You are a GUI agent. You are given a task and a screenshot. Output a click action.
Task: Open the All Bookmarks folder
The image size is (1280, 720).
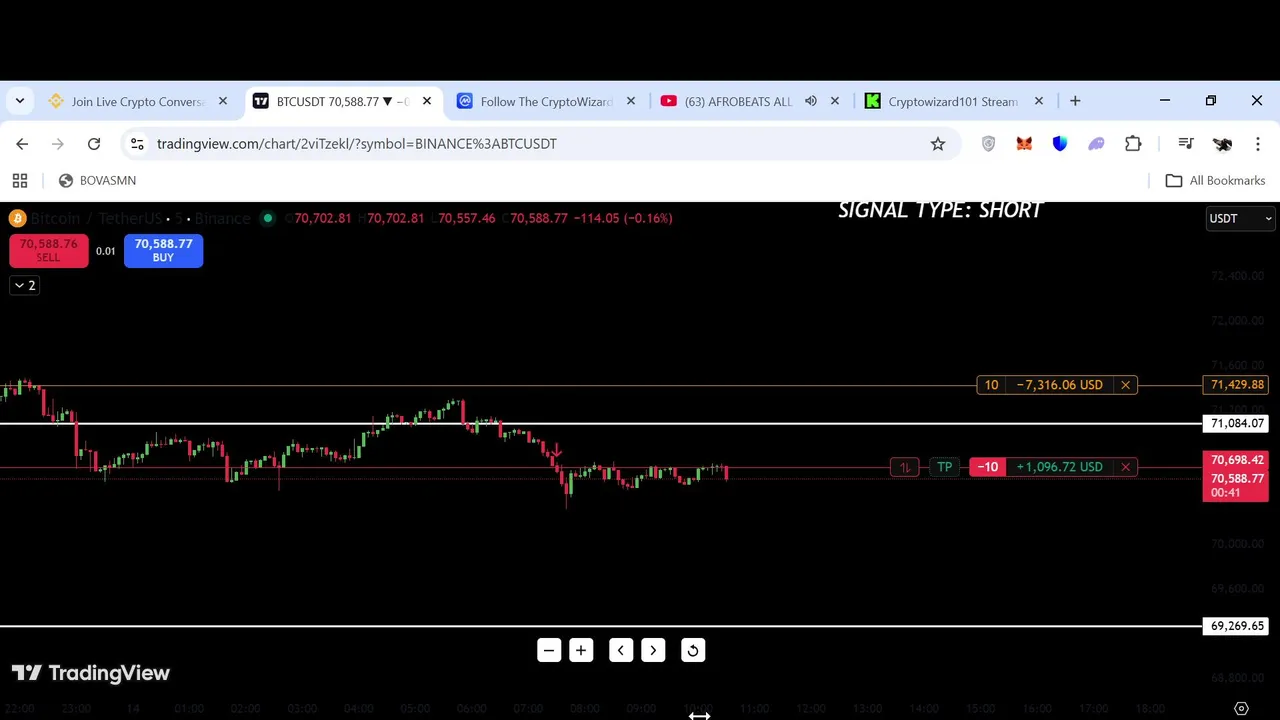[1216, 181]
